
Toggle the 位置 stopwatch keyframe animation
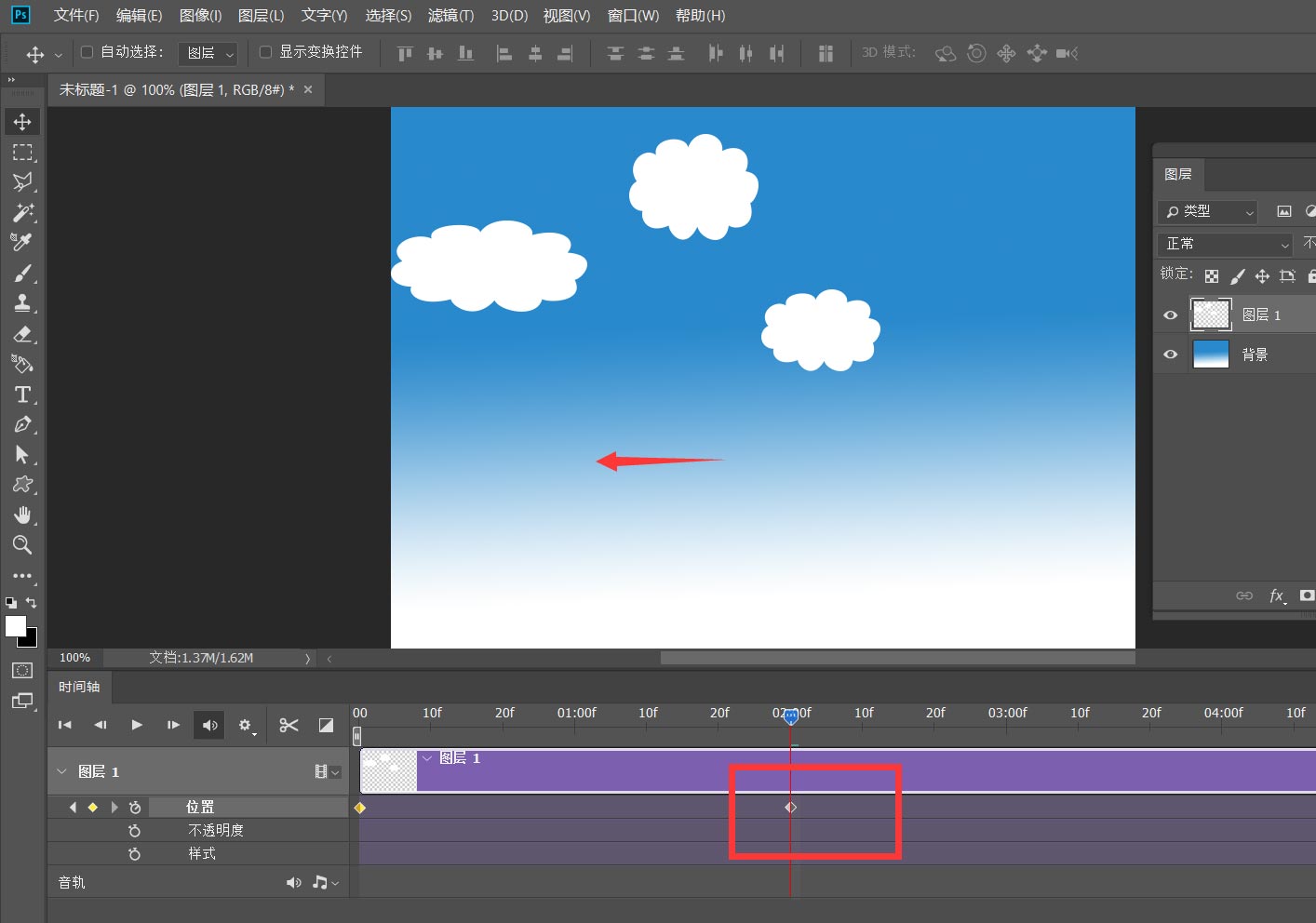[135, 808]
